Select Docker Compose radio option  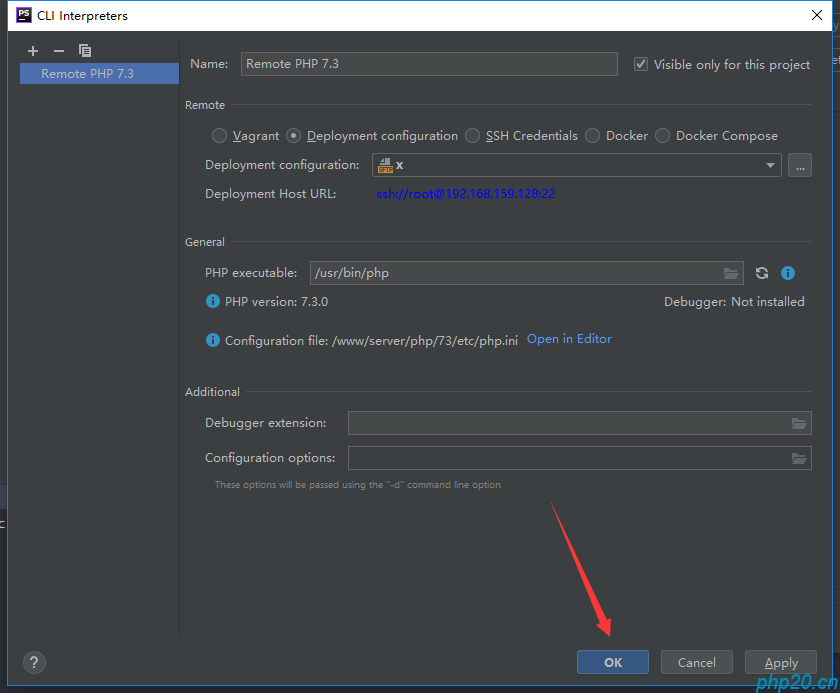click(662, 135)
